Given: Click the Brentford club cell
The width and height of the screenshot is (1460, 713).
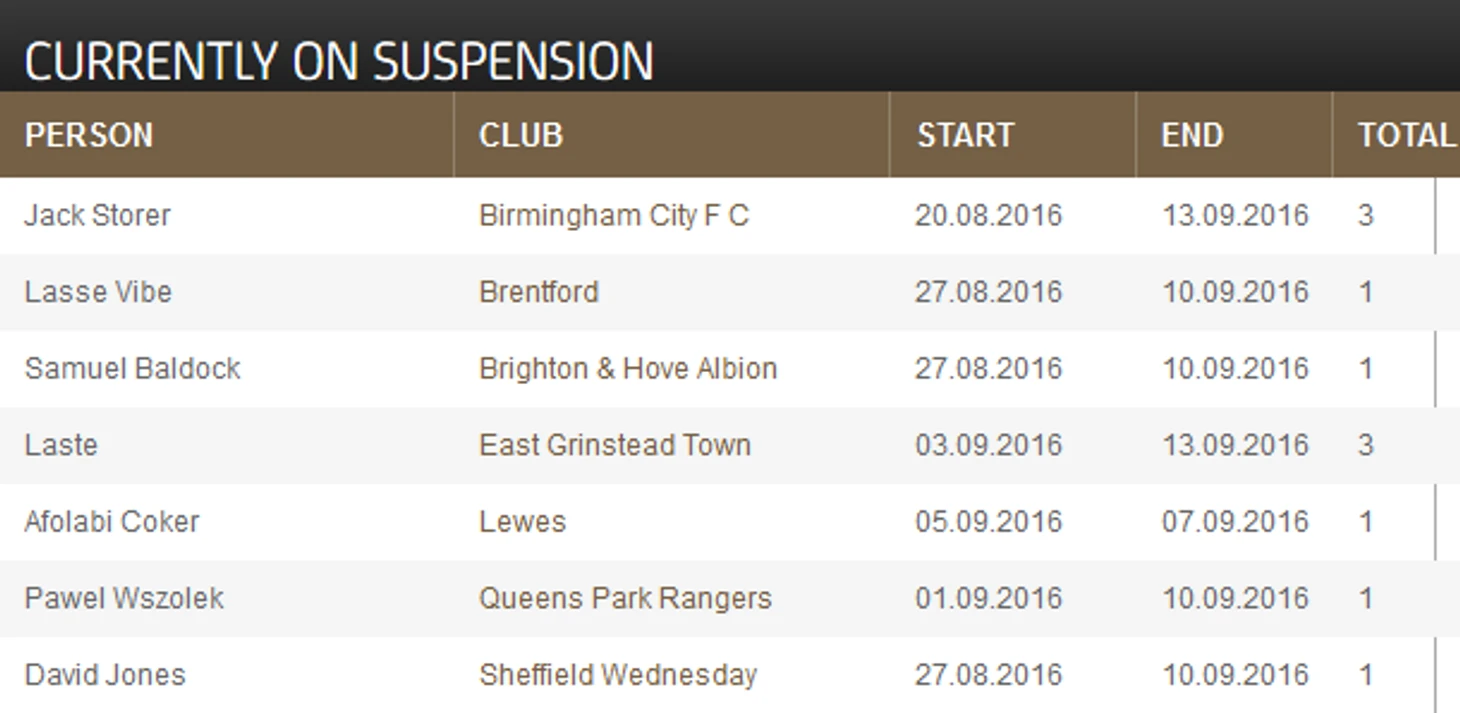Looking at the screenshot, I should 539,292.
